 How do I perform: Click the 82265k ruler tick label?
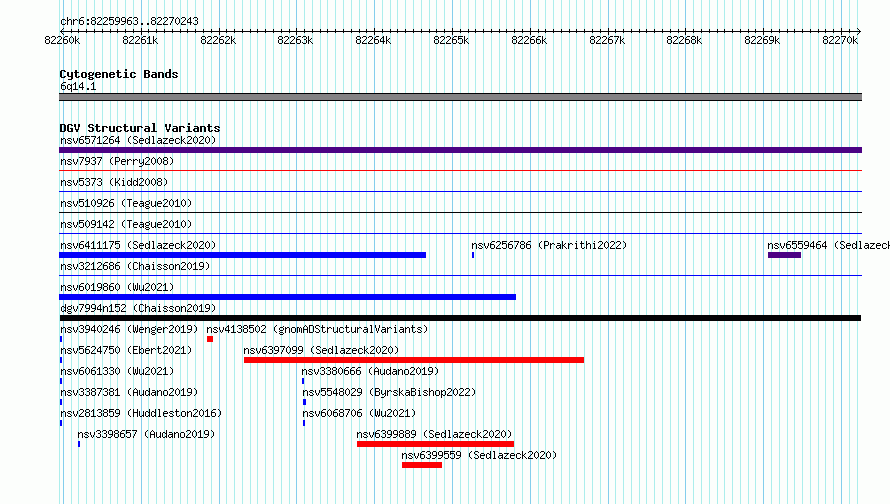451,40
